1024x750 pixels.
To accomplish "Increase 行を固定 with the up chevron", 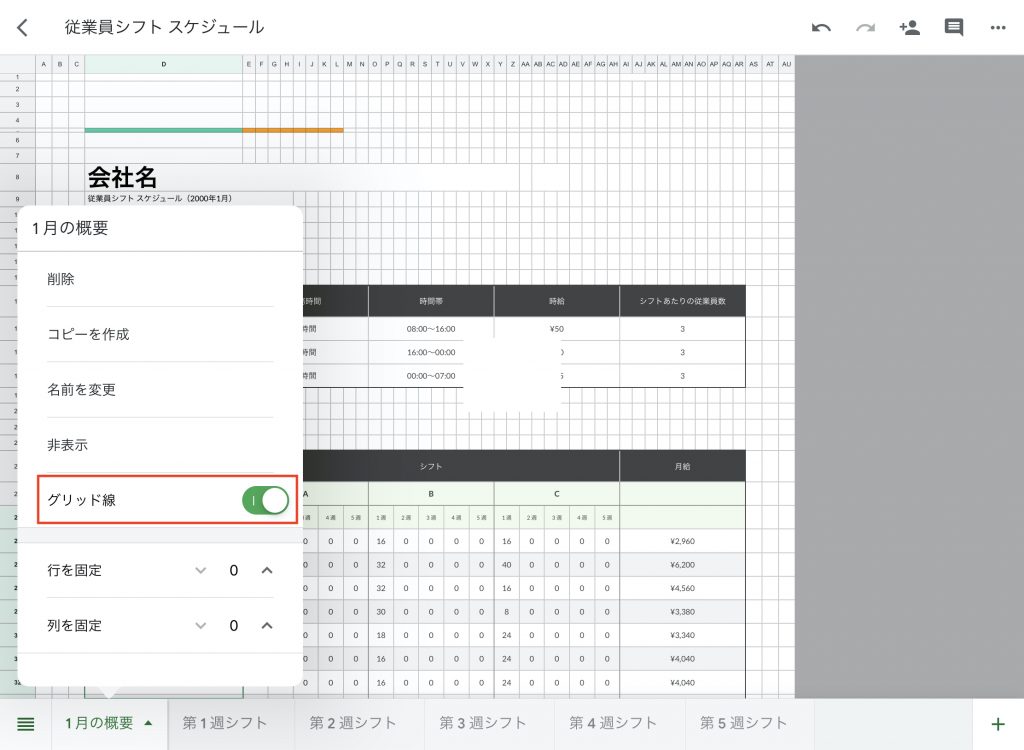I will 267,570.
